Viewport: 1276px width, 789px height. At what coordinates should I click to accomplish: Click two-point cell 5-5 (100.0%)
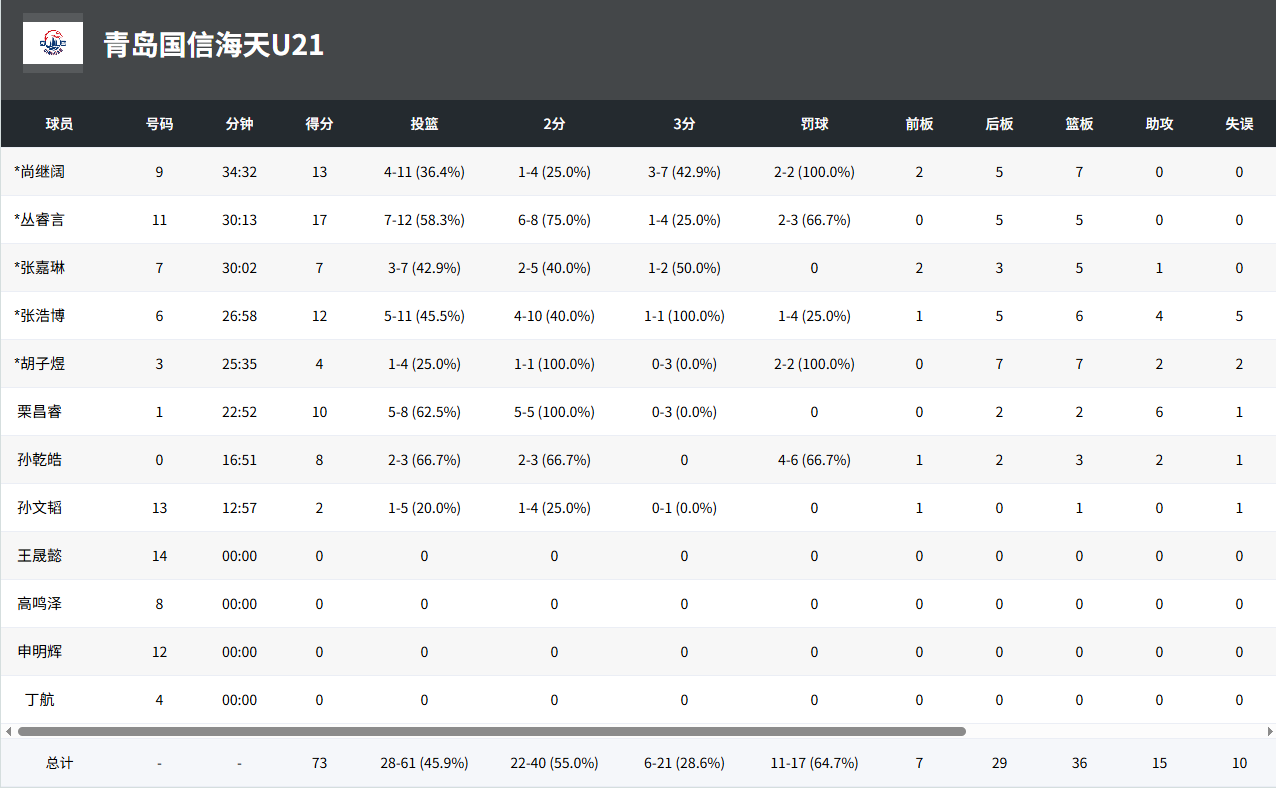[x=554, y=412]
